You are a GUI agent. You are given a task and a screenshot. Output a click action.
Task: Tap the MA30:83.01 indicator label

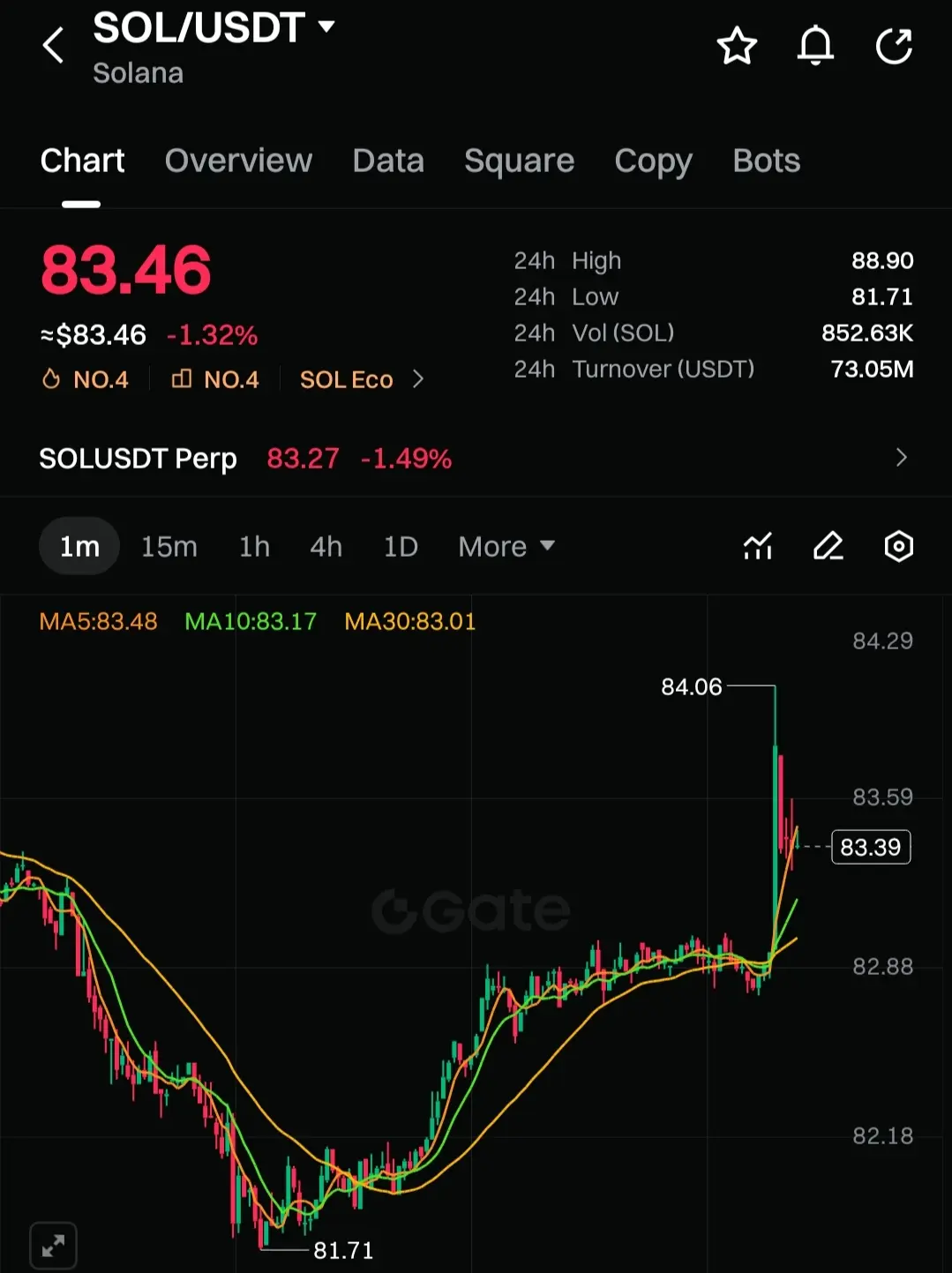410,621
